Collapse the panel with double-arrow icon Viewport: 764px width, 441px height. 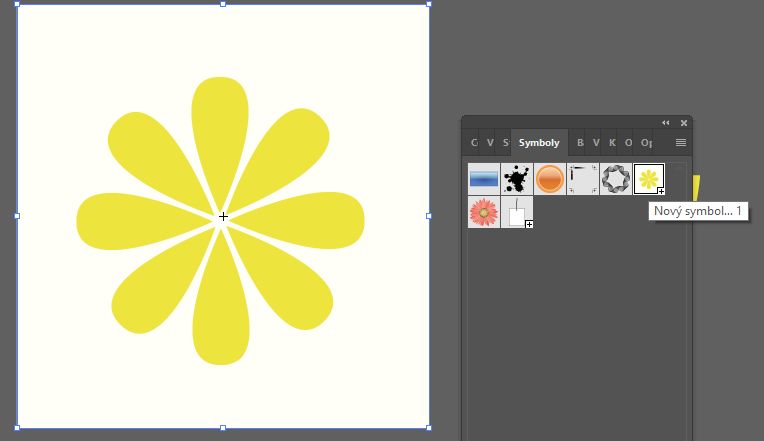point(666,123)
